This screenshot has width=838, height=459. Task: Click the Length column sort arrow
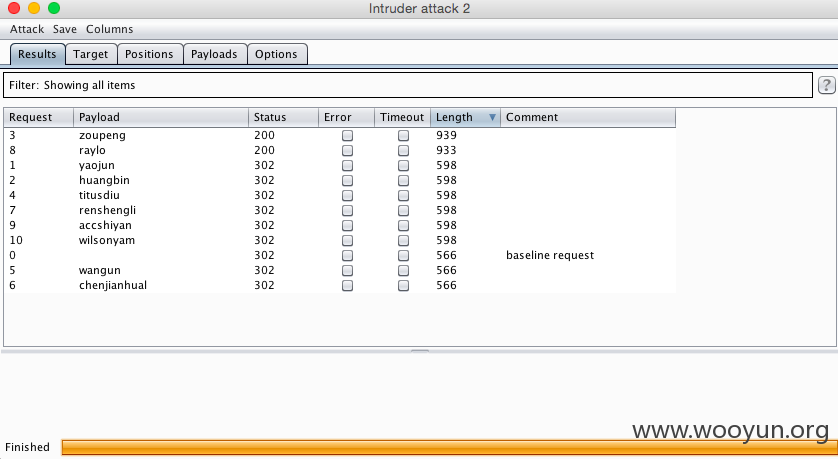492,117
